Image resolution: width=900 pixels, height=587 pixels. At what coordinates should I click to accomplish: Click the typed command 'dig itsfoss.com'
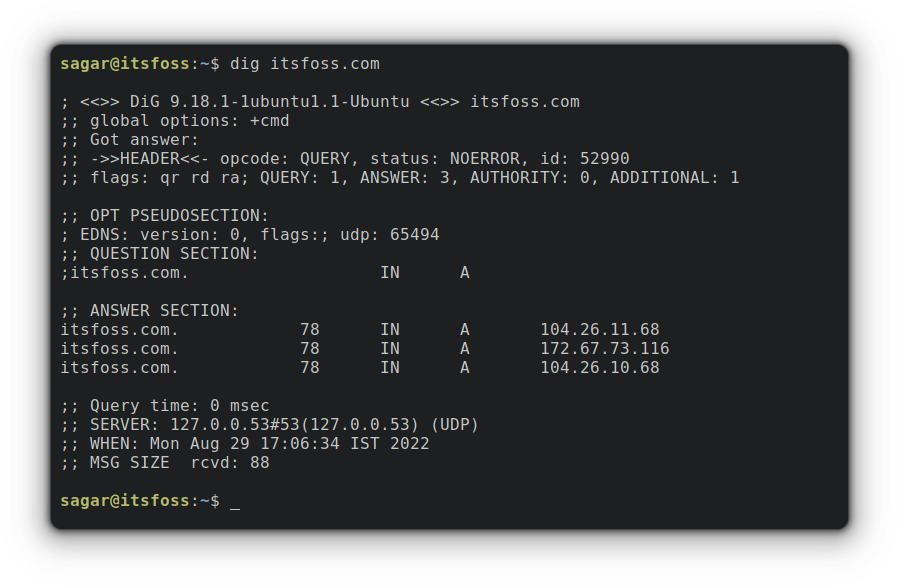[x=305, y=64]
